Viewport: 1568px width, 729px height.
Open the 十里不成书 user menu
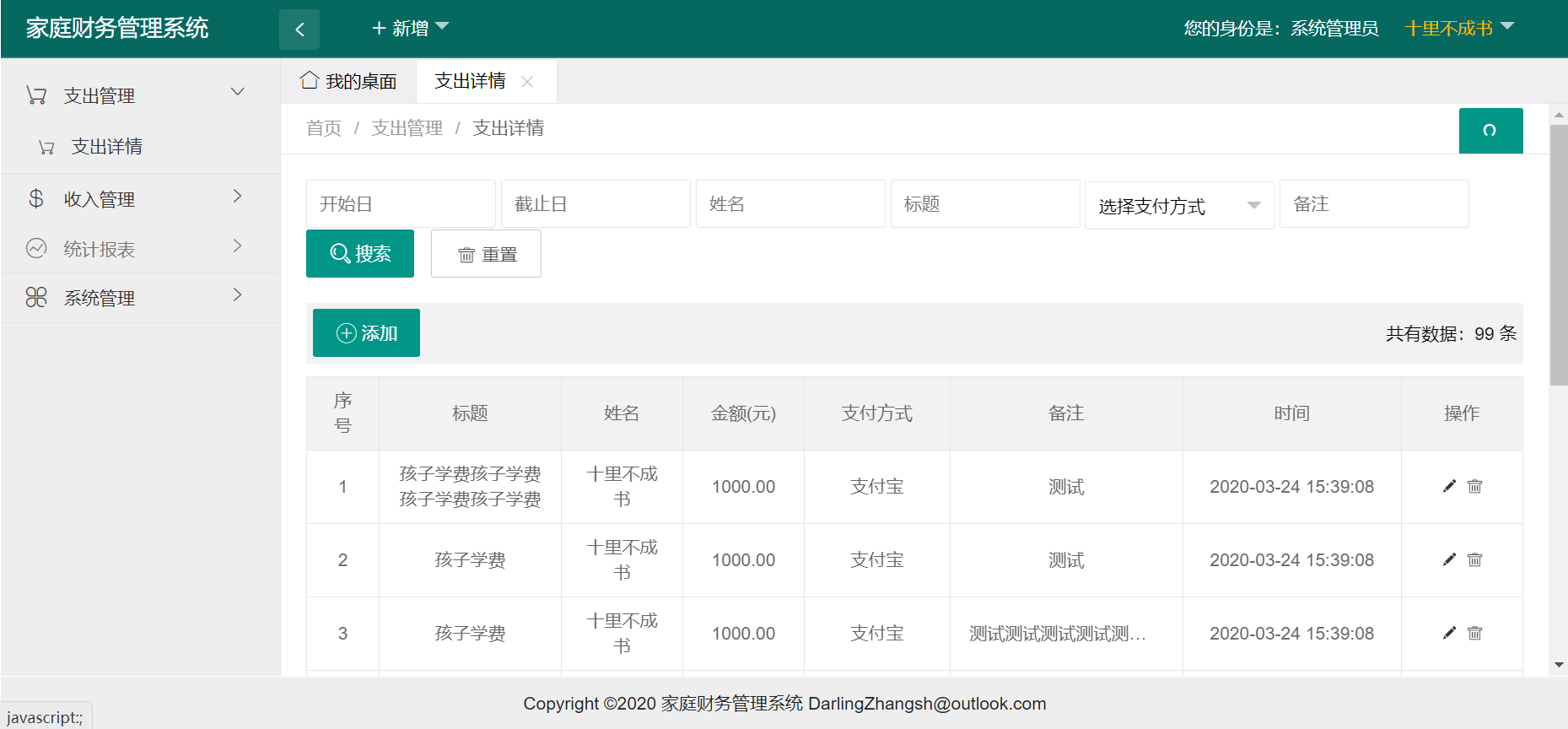click(x=1458, y=29)
